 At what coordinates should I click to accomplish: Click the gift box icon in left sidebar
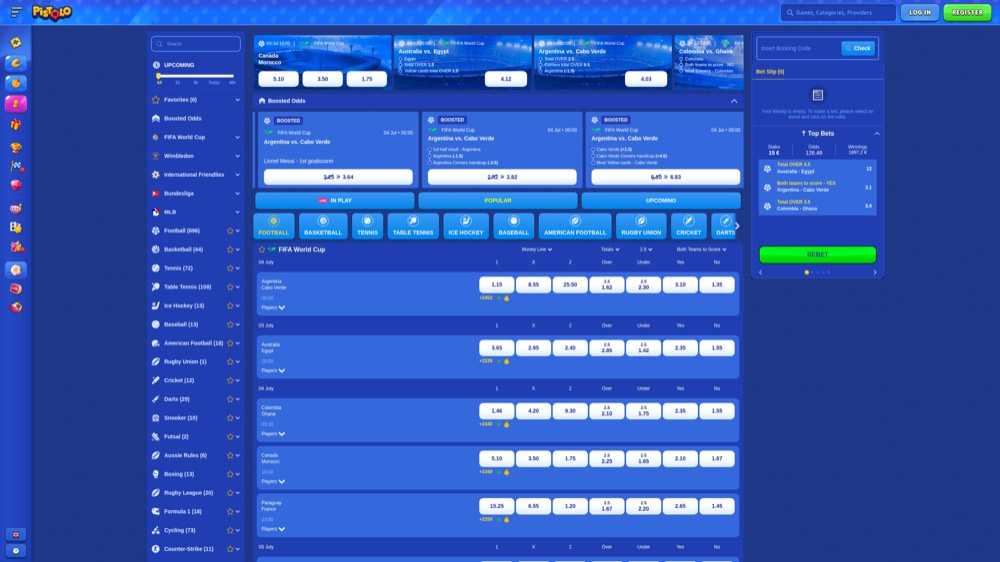[16, 124]
